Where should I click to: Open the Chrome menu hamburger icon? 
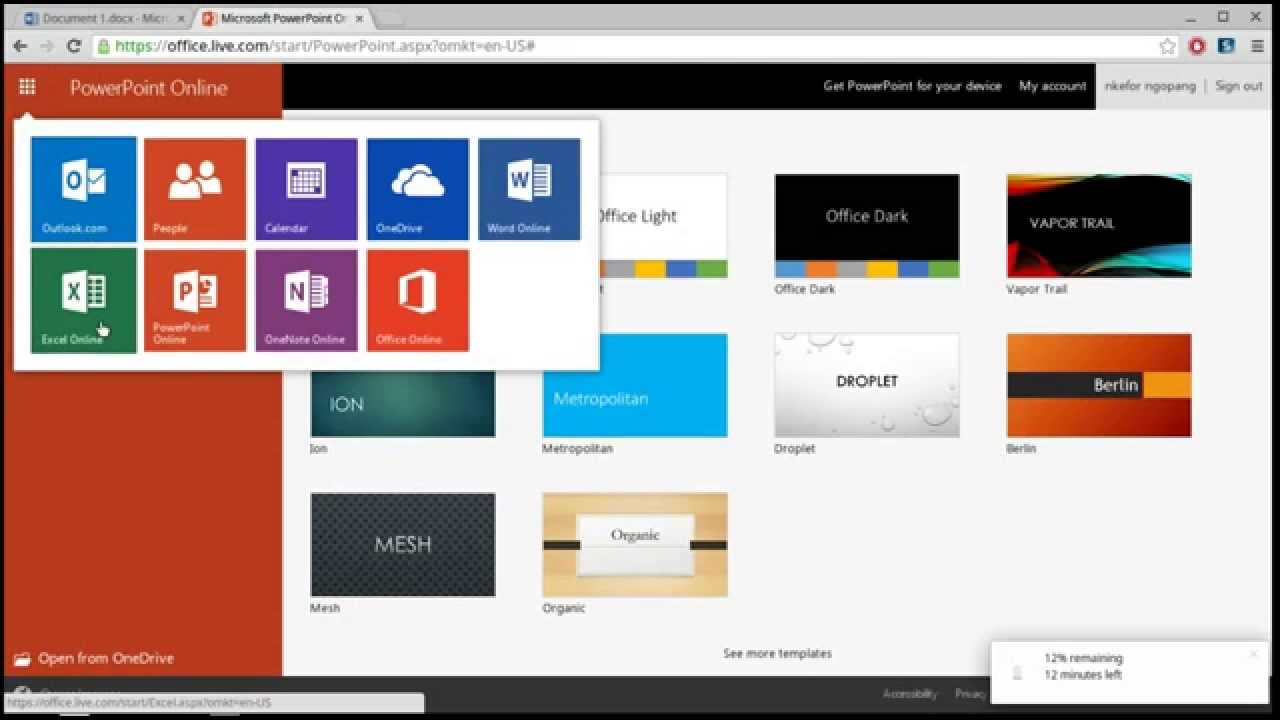coord(1257,46)
